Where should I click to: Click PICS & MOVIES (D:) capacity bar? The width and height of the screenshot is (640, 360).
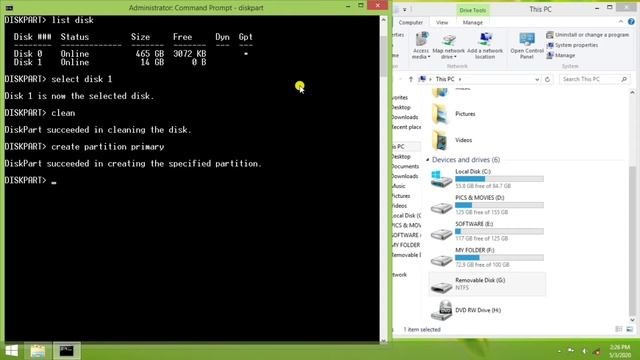(x=499, y=205)
